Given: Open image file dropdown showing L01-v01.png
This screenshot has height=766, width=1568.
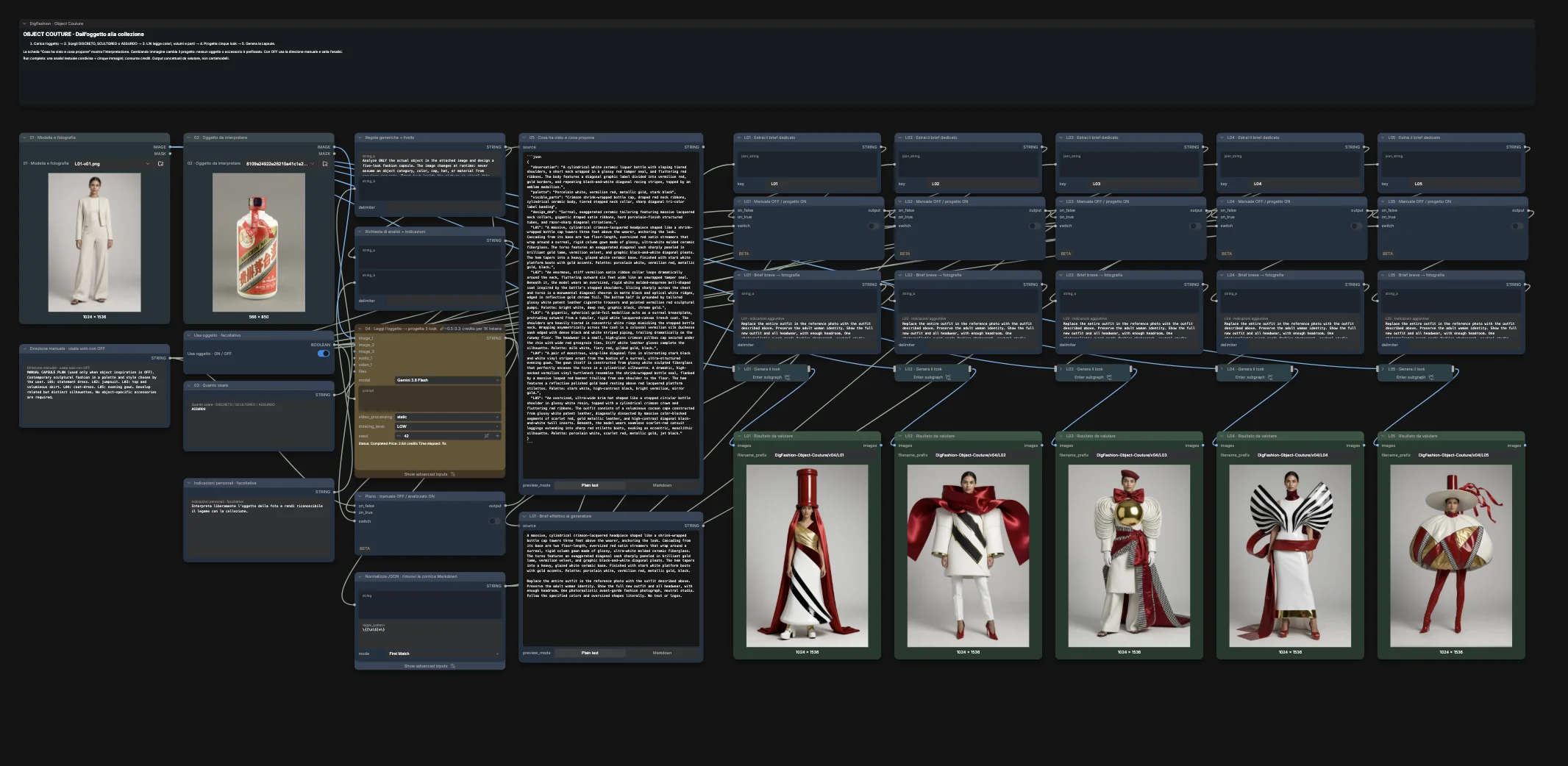Looking at the screenshot, I should click(x=112, y=164).
